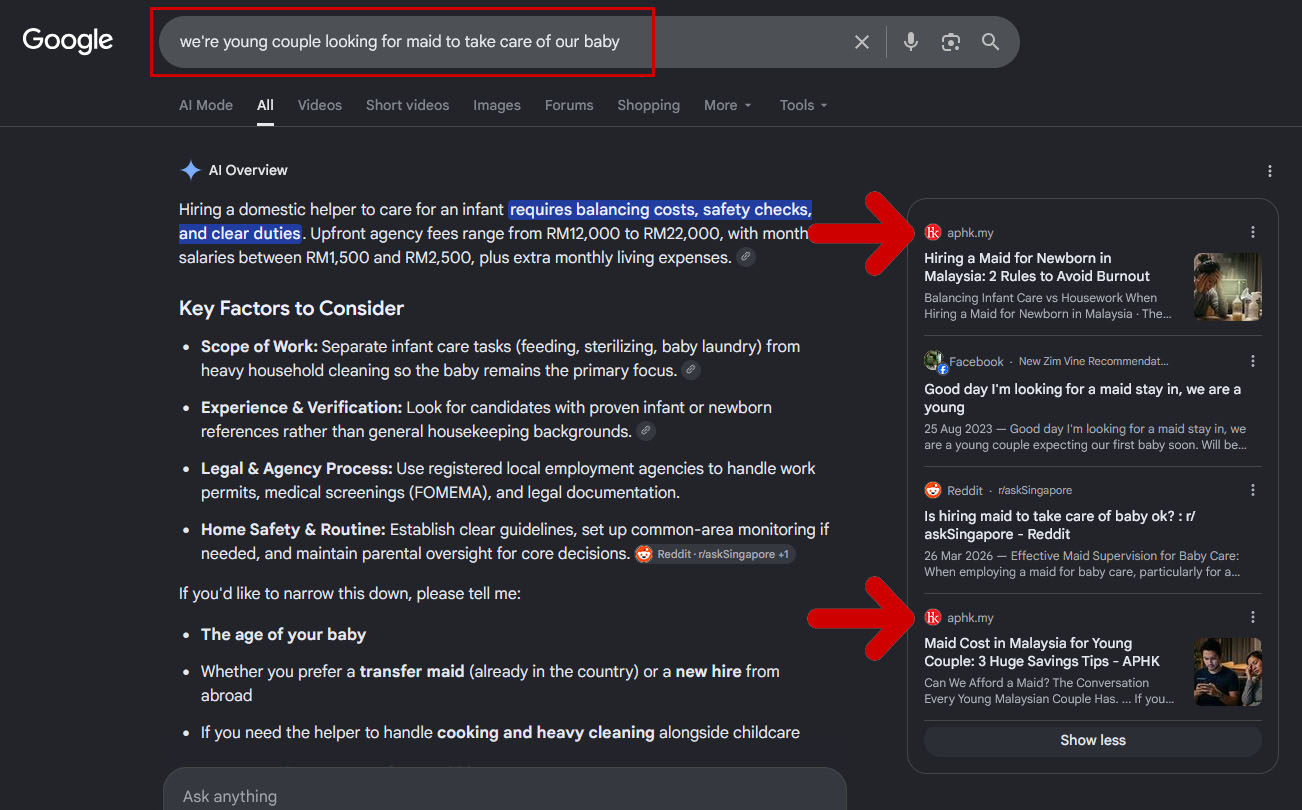Viewport: 1302px width, 810px height.
Task: Click the Facebook group avatar icon
Action: coord(934,361)
